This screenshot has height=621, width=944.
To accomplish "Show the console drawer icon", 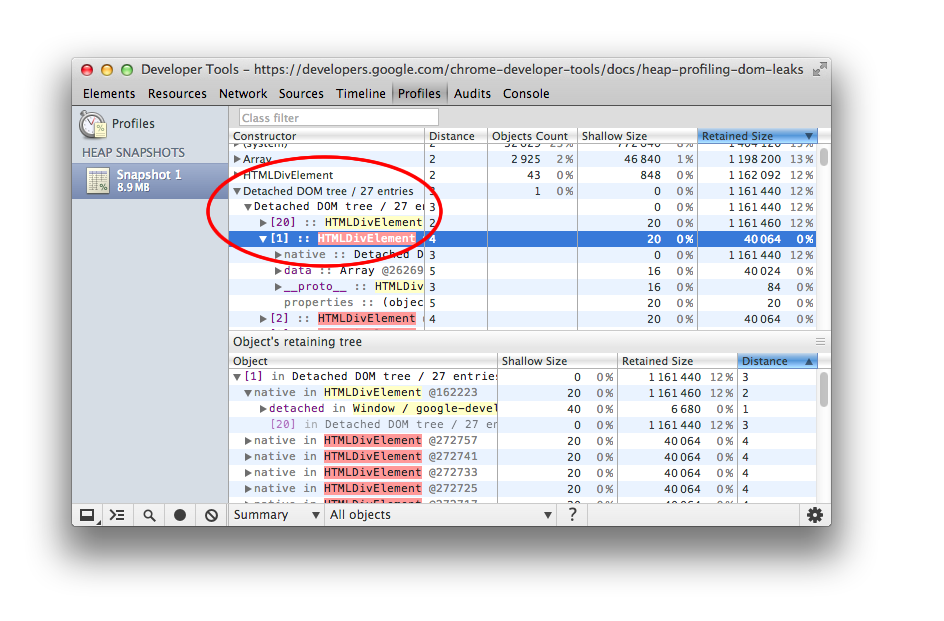I will pyautogui.click(x=117, y=515).
